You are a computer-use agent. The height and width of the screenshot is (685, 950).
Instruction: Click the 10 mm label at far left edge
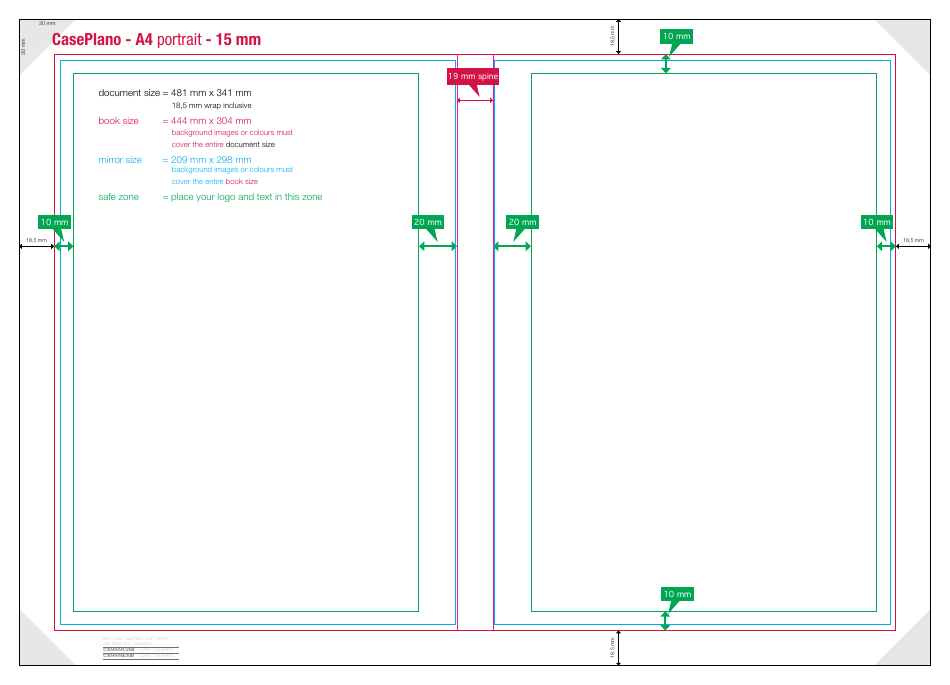[x=54, y=221]
